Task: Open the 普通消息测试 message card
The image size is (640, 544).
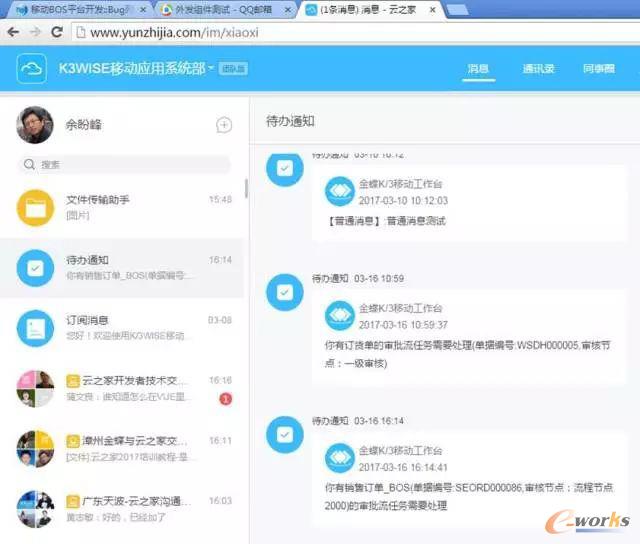Action: tap(469, 203)
